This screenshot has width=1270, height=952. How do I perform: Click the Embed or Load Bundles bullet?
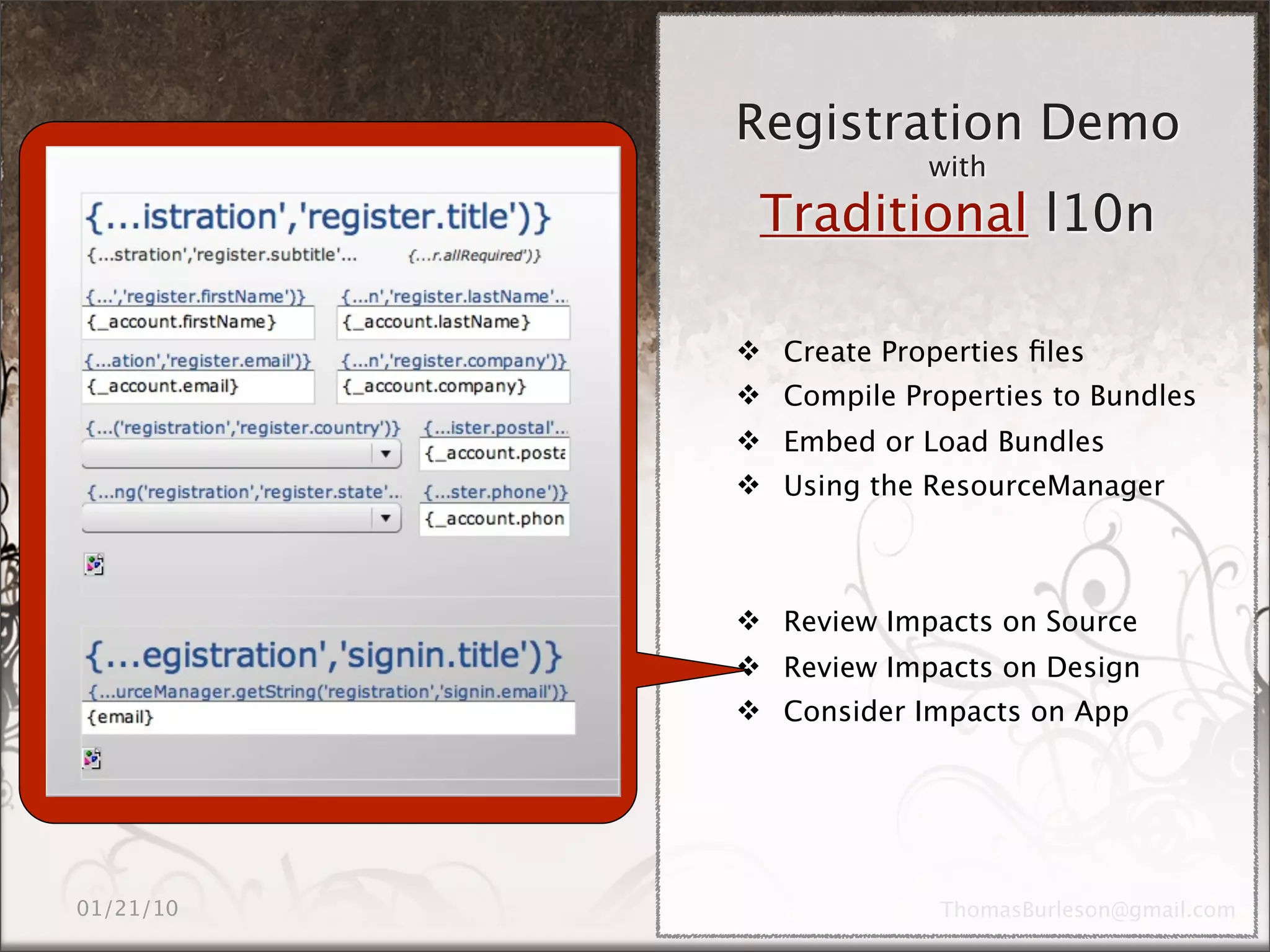coord(943,441)
